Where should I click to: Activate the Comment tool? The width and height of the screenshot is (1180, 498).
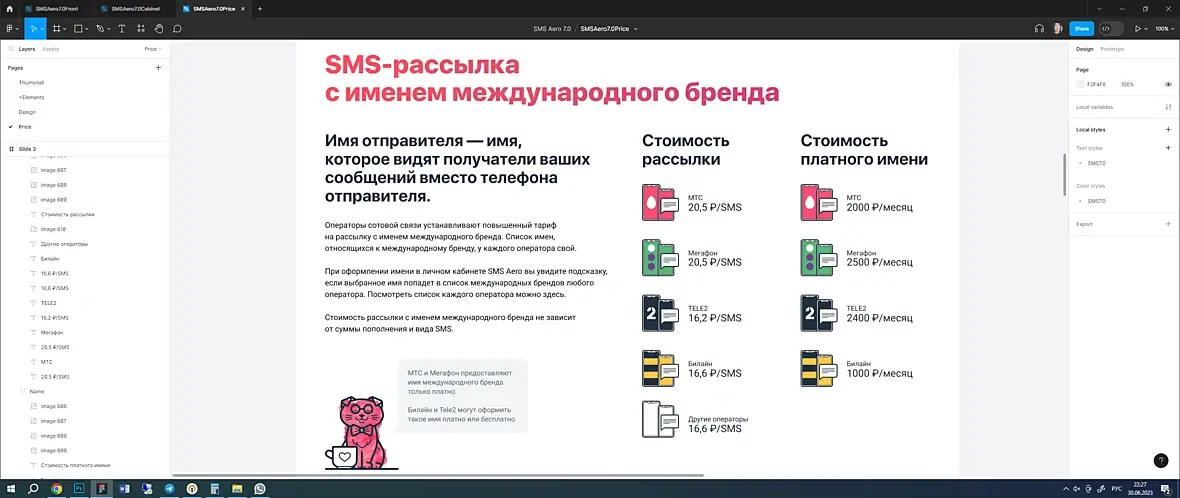[x=178, y=29]
